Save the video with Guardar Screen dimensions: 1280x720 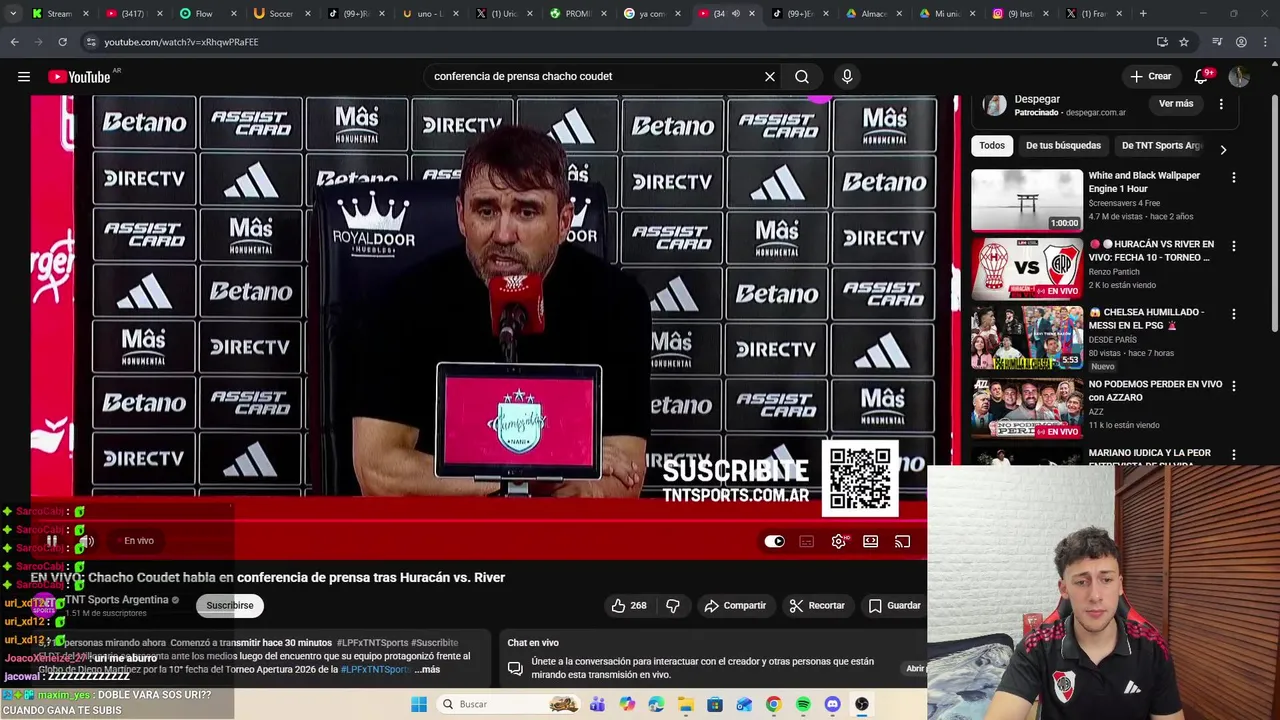coord(894,605)
